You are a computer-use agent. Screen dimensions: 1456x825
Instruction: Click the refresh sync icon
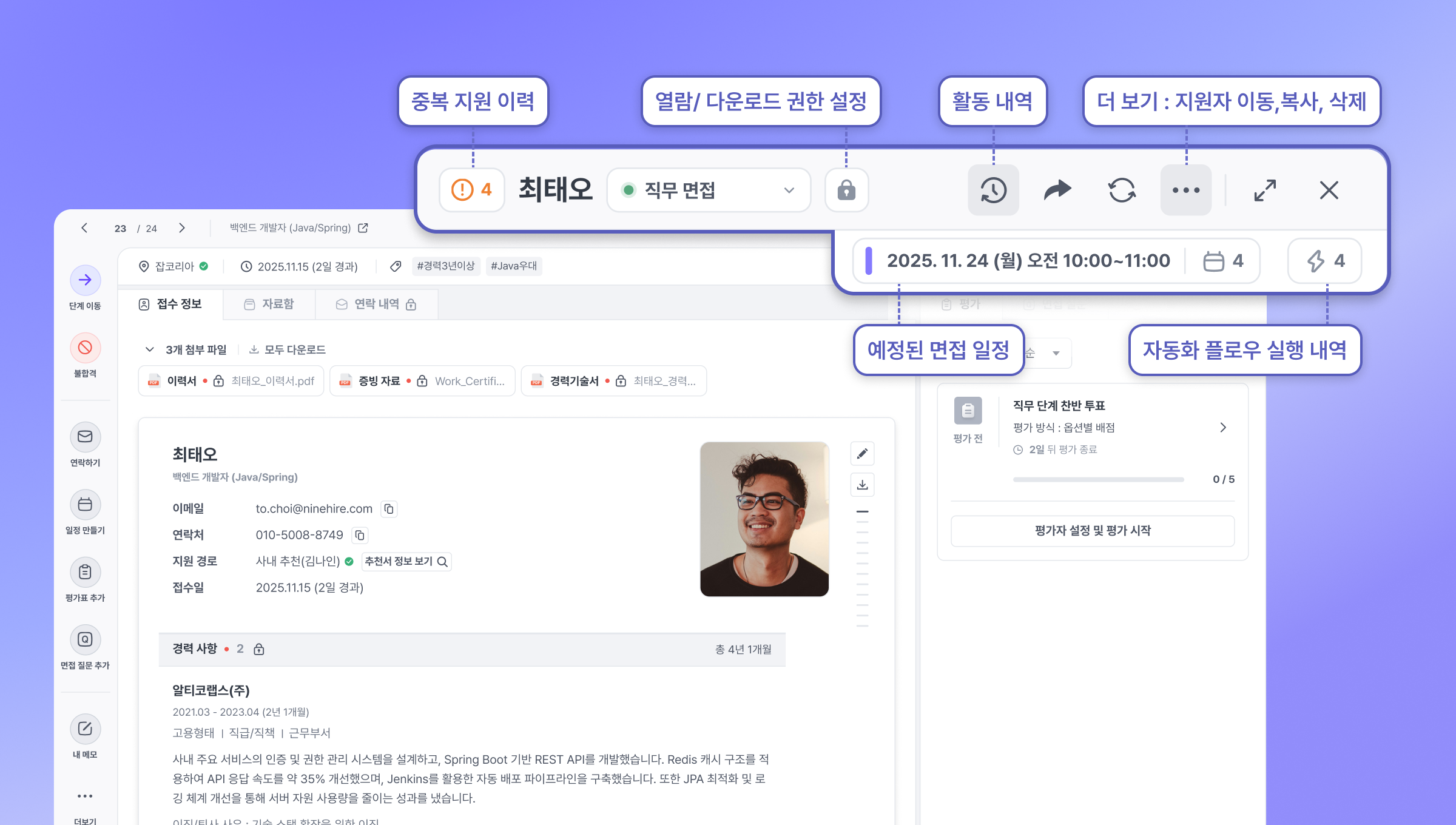coord(1122,190)
